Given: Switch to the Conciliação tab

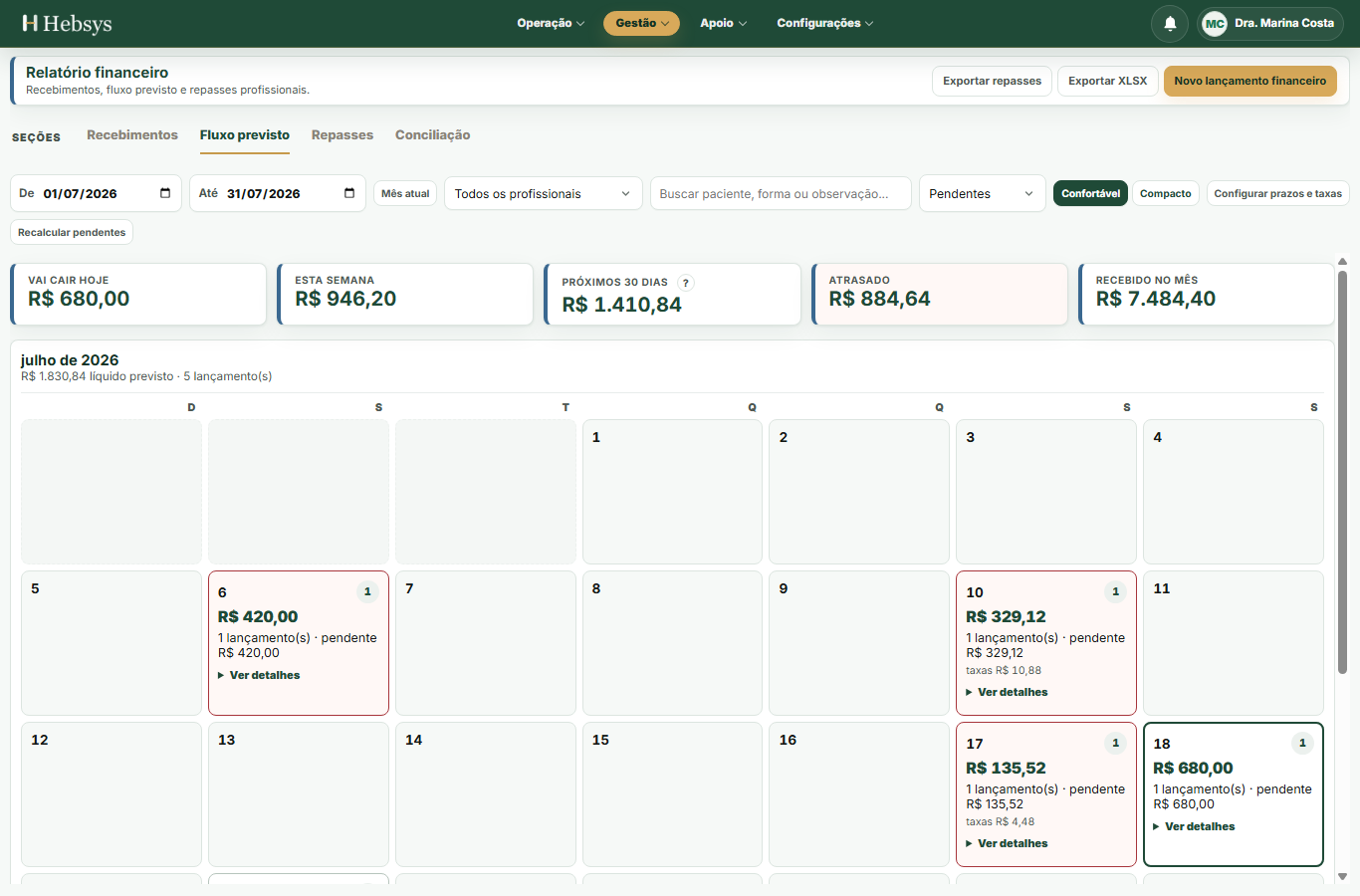Looking at the screenshot, I should (432, 135).
